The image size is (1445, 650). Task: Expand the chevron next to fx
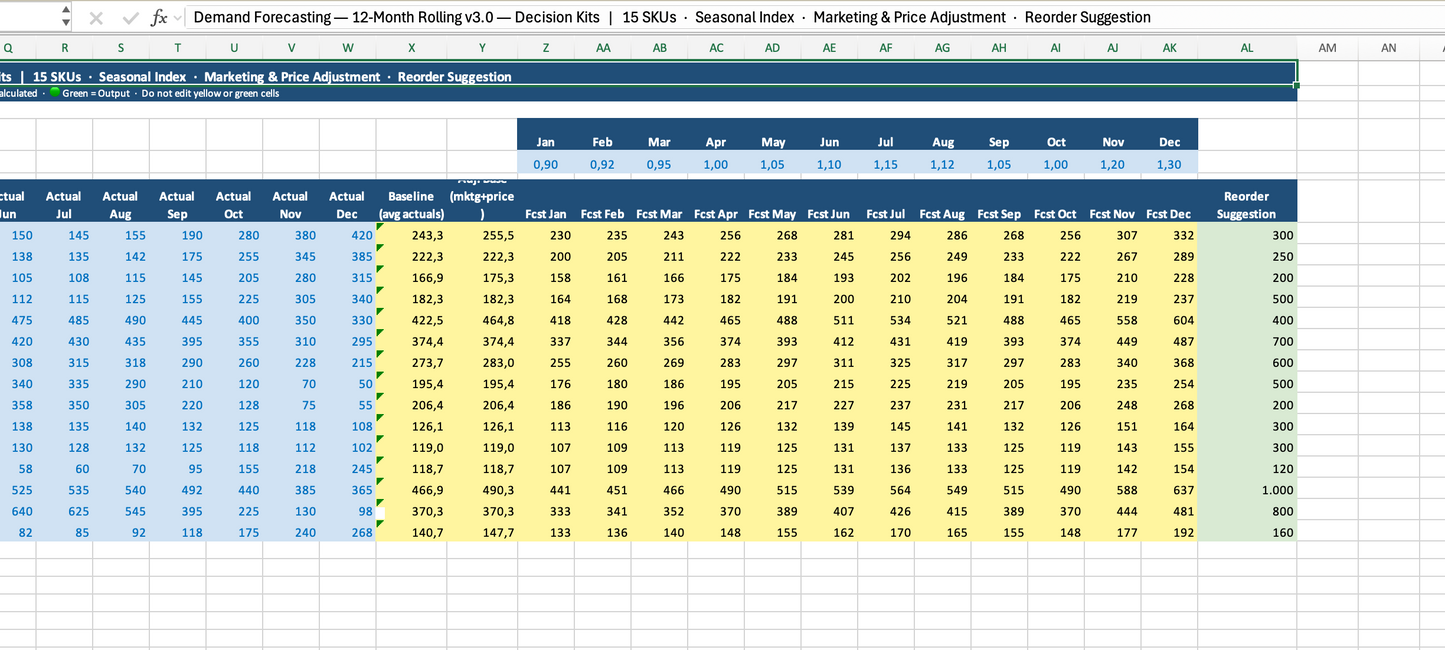(178, 18)
